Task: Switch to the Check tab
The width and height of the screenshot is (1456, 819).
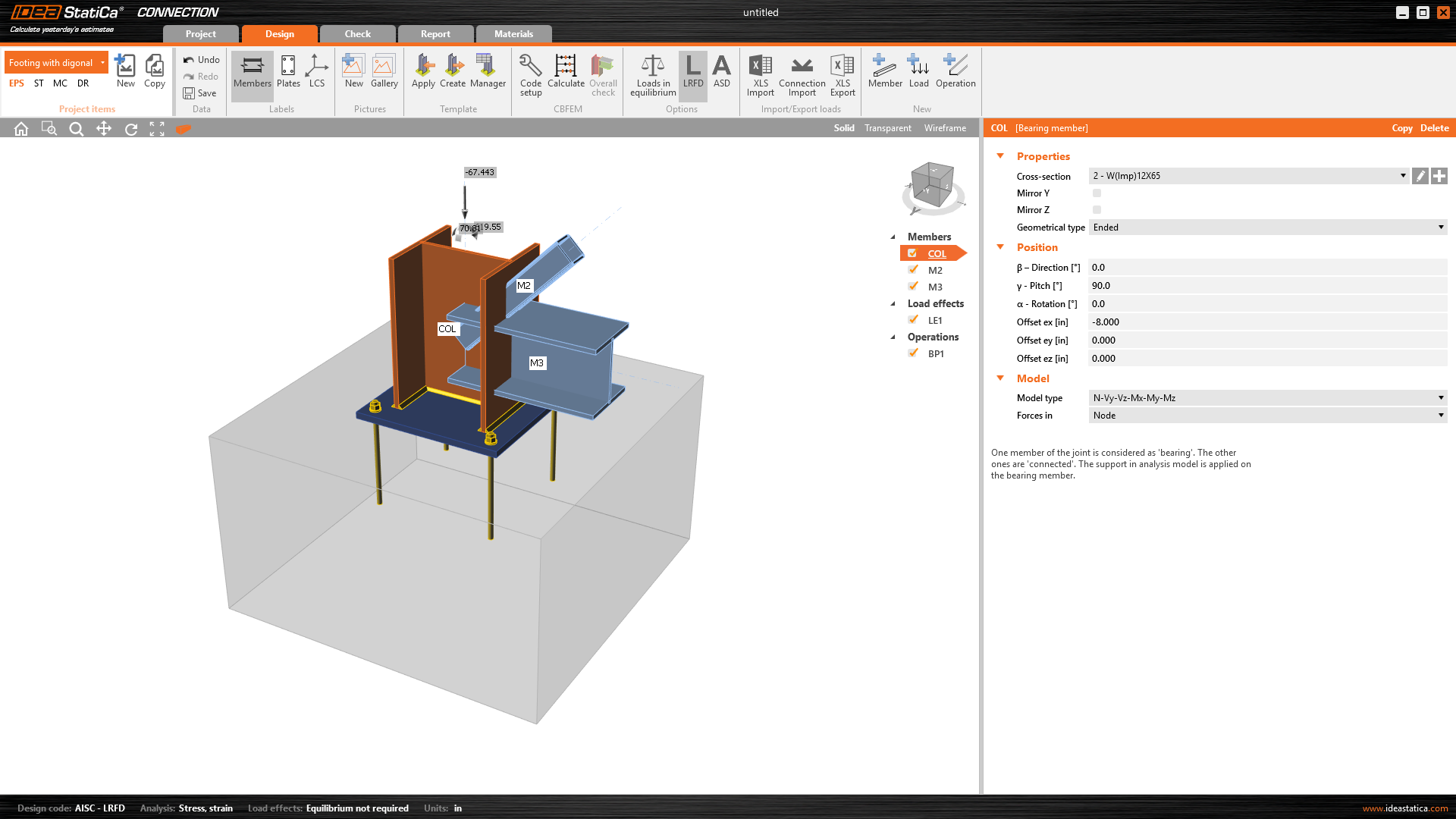Action: (356, 33)
